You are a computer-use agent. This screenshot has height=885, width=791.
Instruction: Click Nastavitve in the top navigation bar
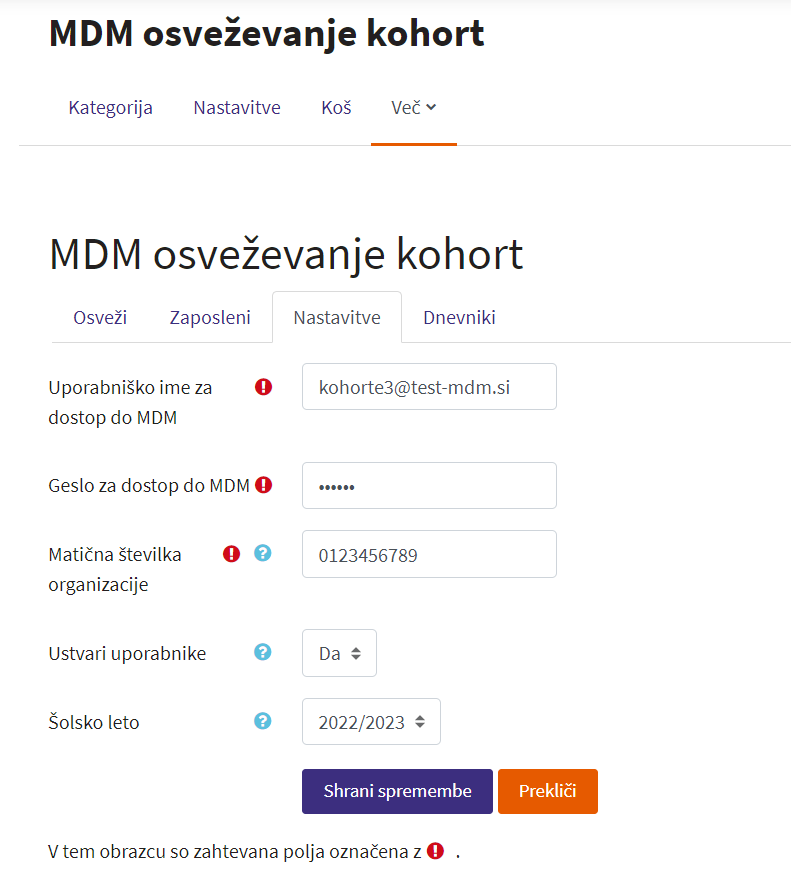237,108
